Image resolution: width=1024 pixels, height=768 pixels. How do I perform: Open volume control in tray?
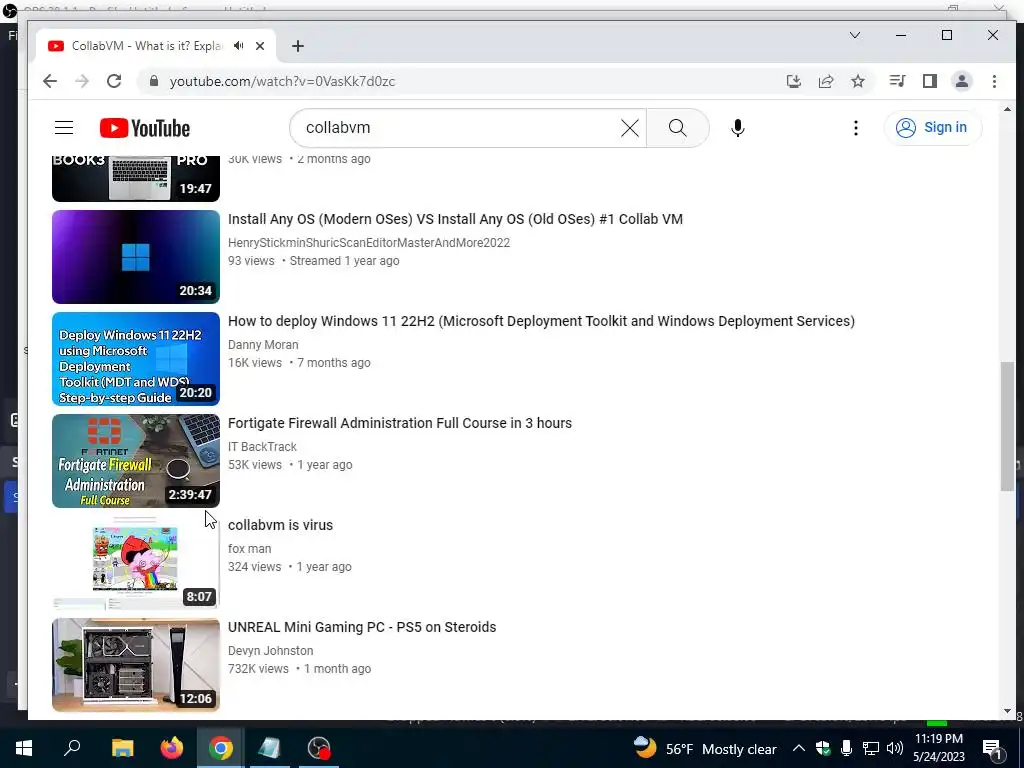(895, 748)
